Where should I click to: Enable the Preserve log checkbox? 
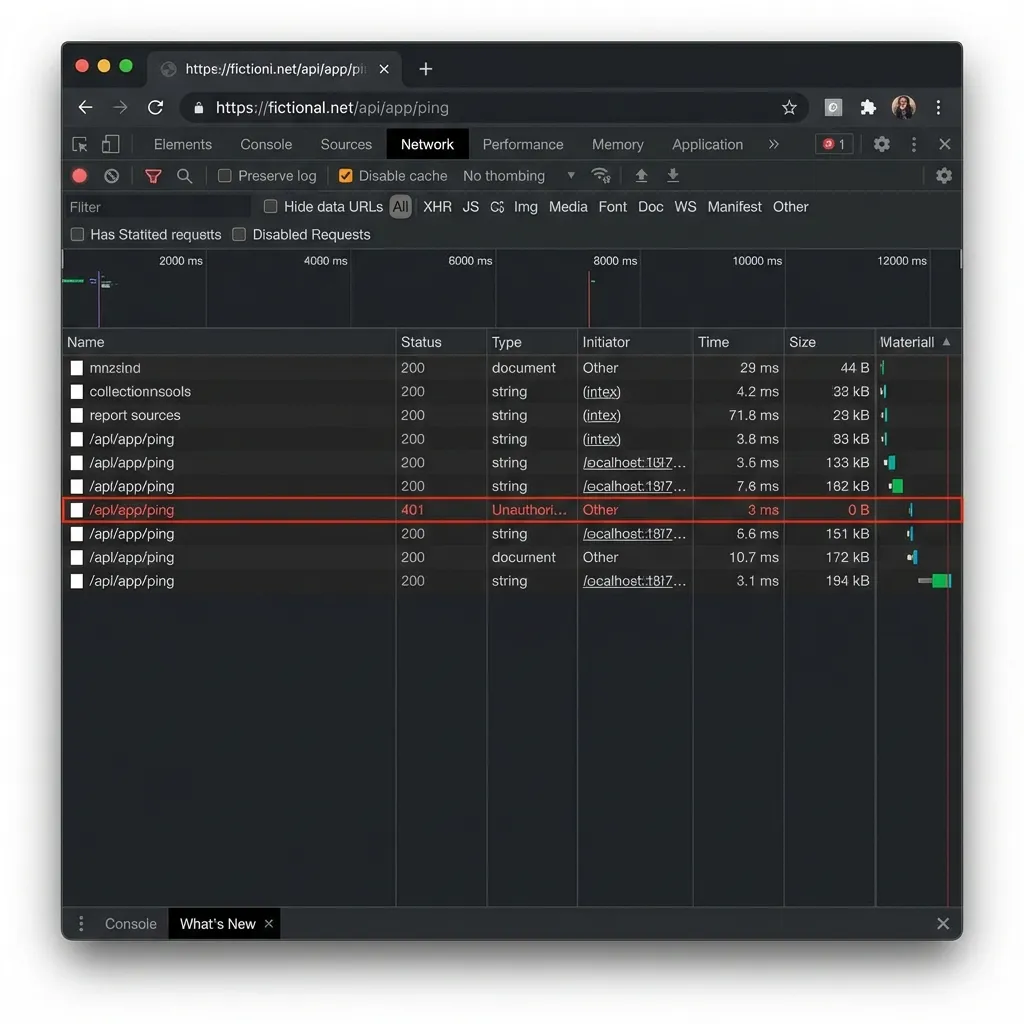[x=225, y=176]
